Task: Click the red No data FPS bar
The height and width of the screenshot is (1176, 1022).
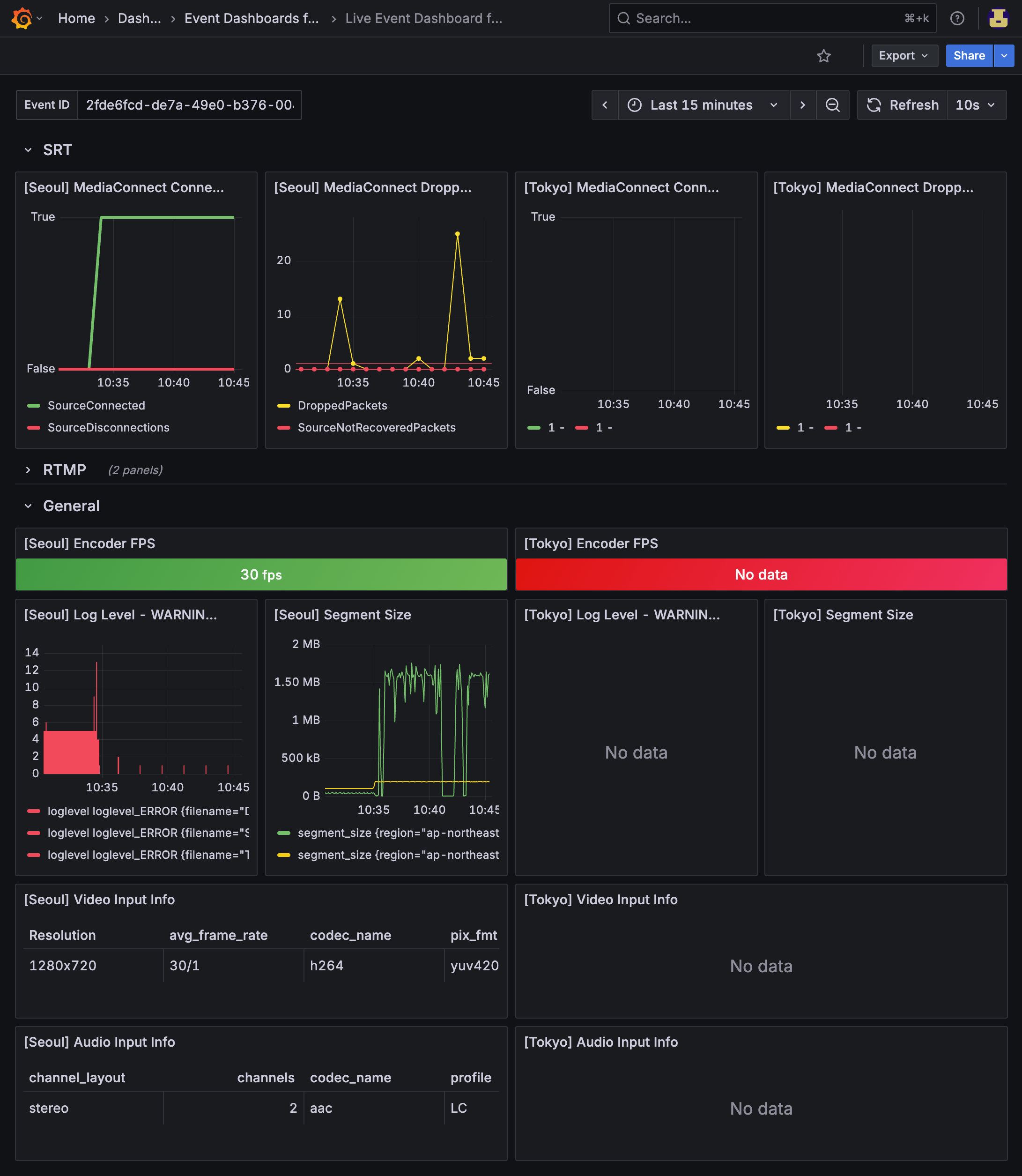Action: (761, 574)
